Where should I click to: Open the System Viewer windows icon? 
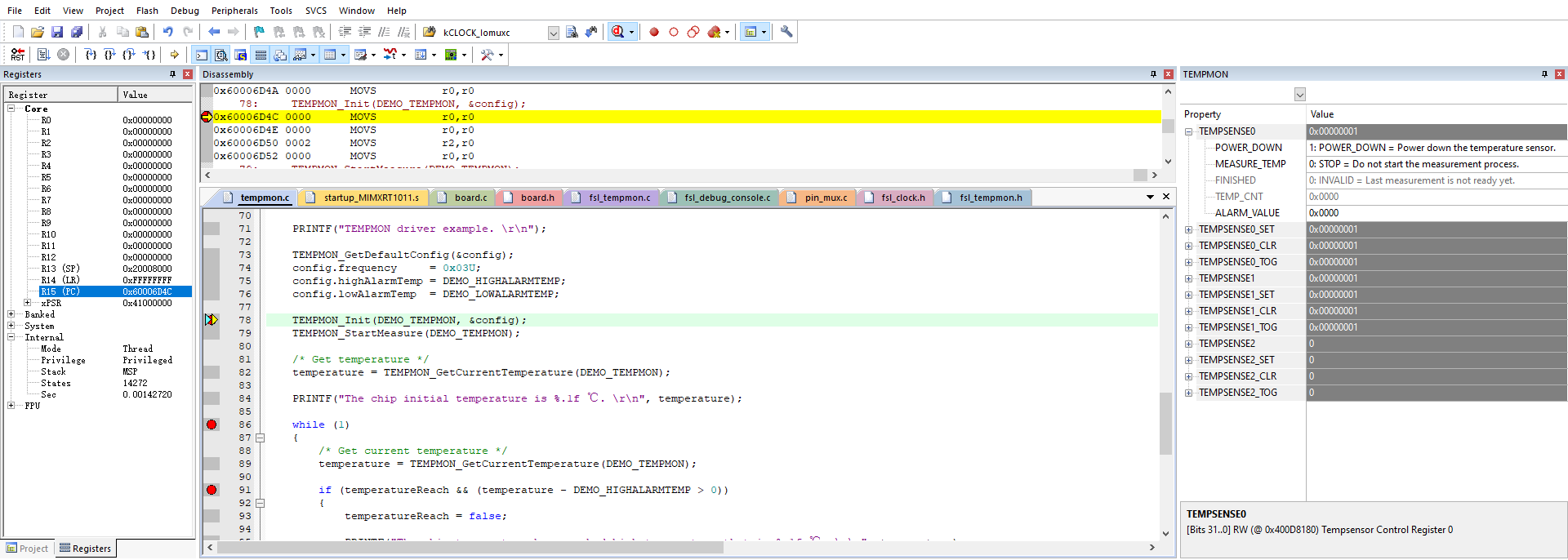[x=451, y=55]
